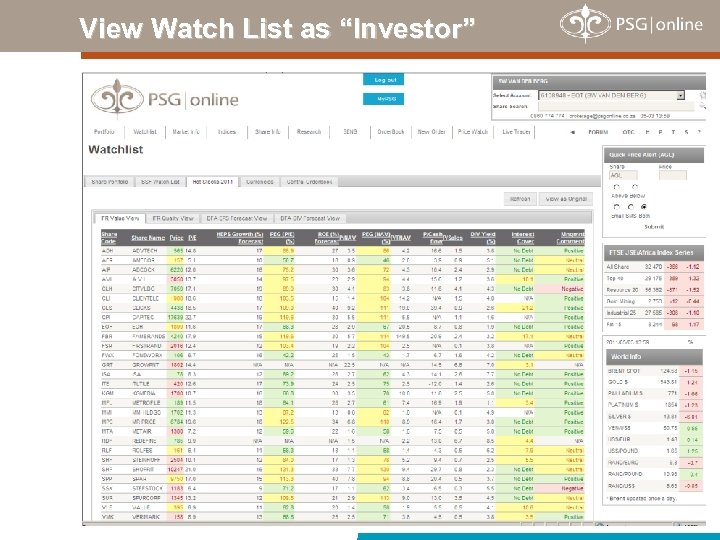Choose the Both alert radio option
The height and width of the screenshot is (540, 720).
tap(644, 207)
